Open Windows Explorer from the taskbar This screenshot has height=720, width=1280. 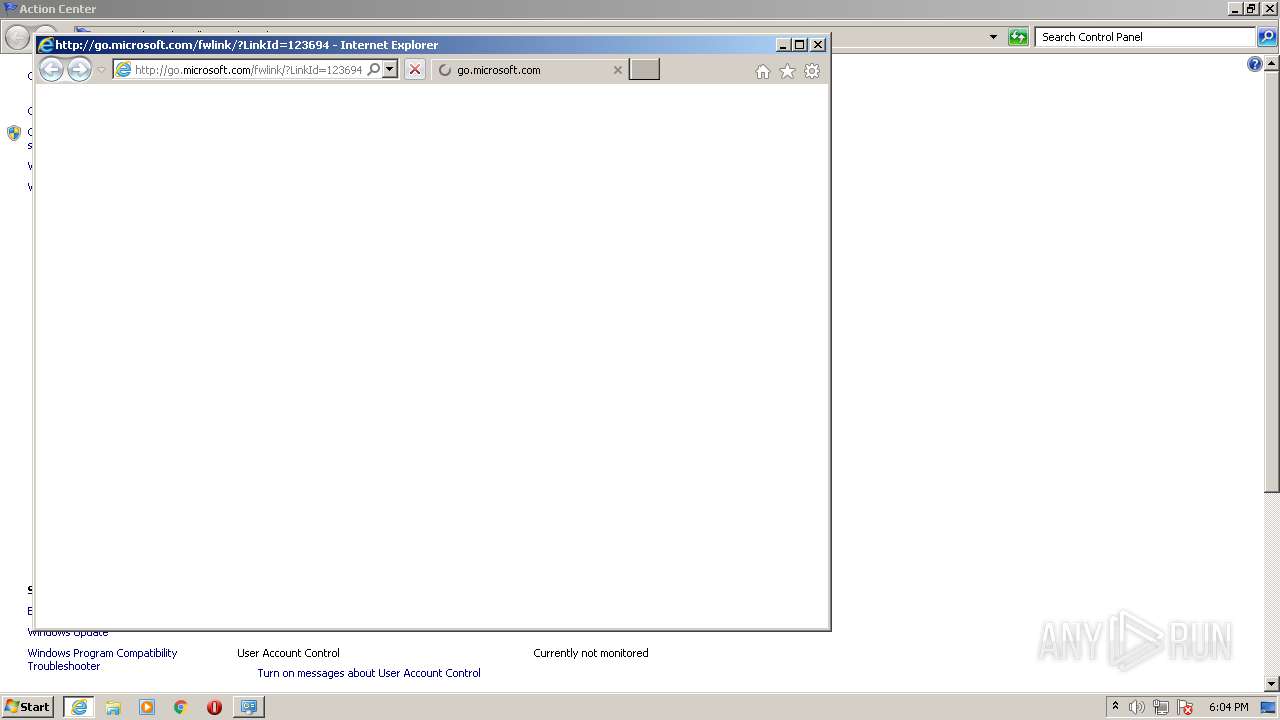113,707
